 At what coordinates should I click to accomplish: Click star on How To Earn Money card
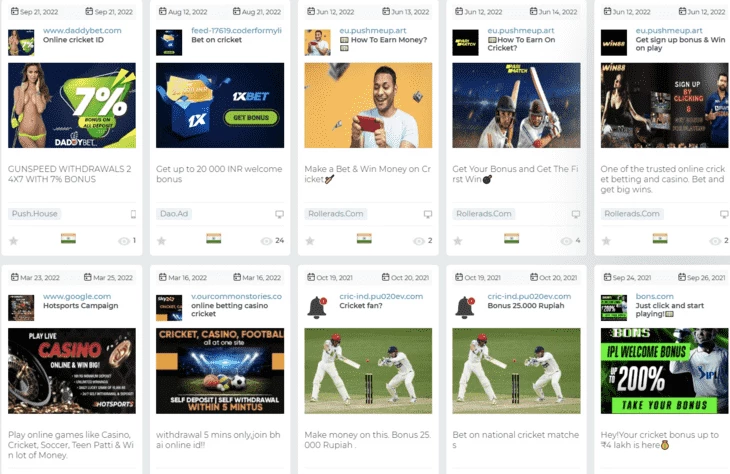click(x=310, y=241)
